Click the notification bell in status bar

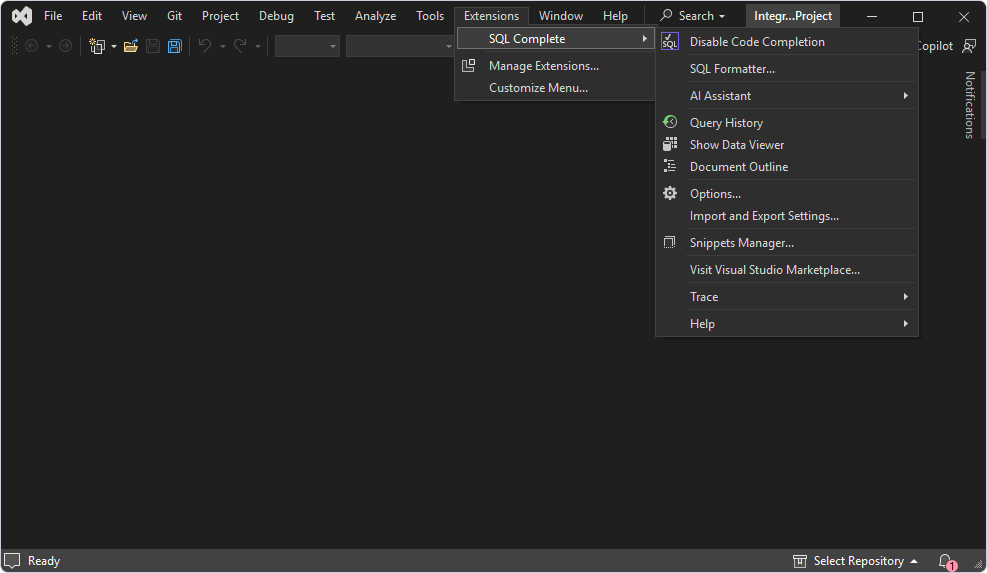click(946, 561)
